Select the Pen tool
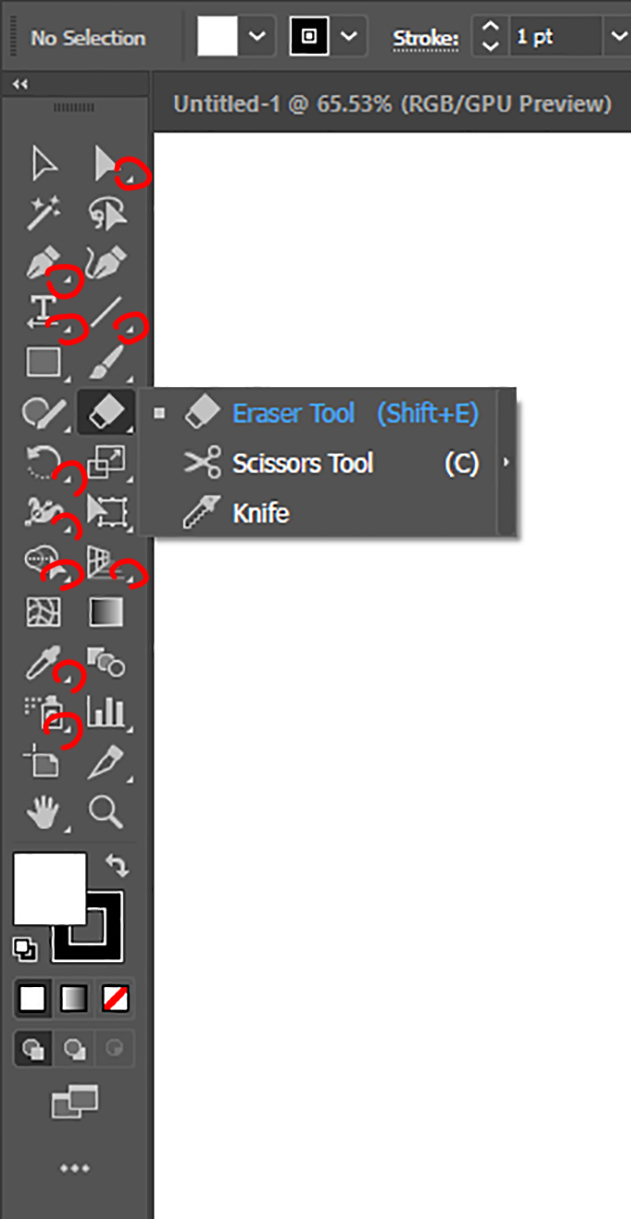The height and width of the screenshot is (1219, 631). click(43, 263)
